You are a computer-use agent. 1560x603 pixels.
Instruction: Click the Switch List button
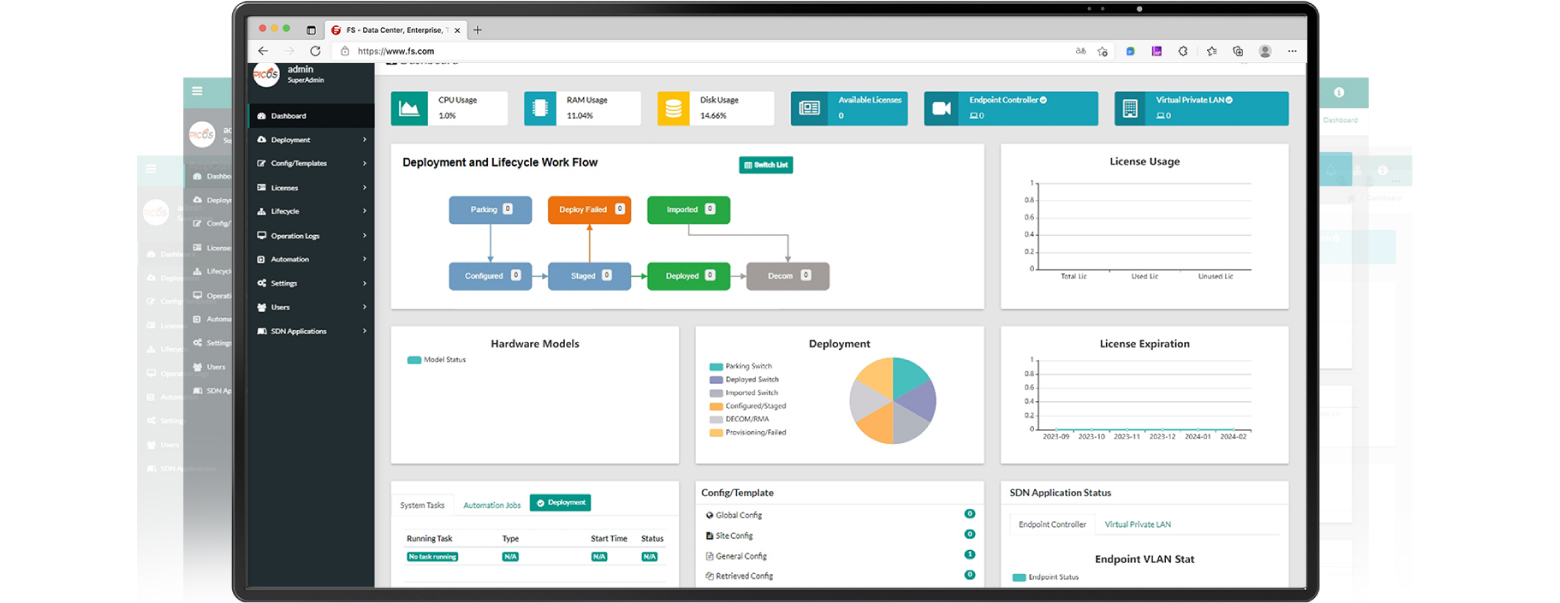766,165
